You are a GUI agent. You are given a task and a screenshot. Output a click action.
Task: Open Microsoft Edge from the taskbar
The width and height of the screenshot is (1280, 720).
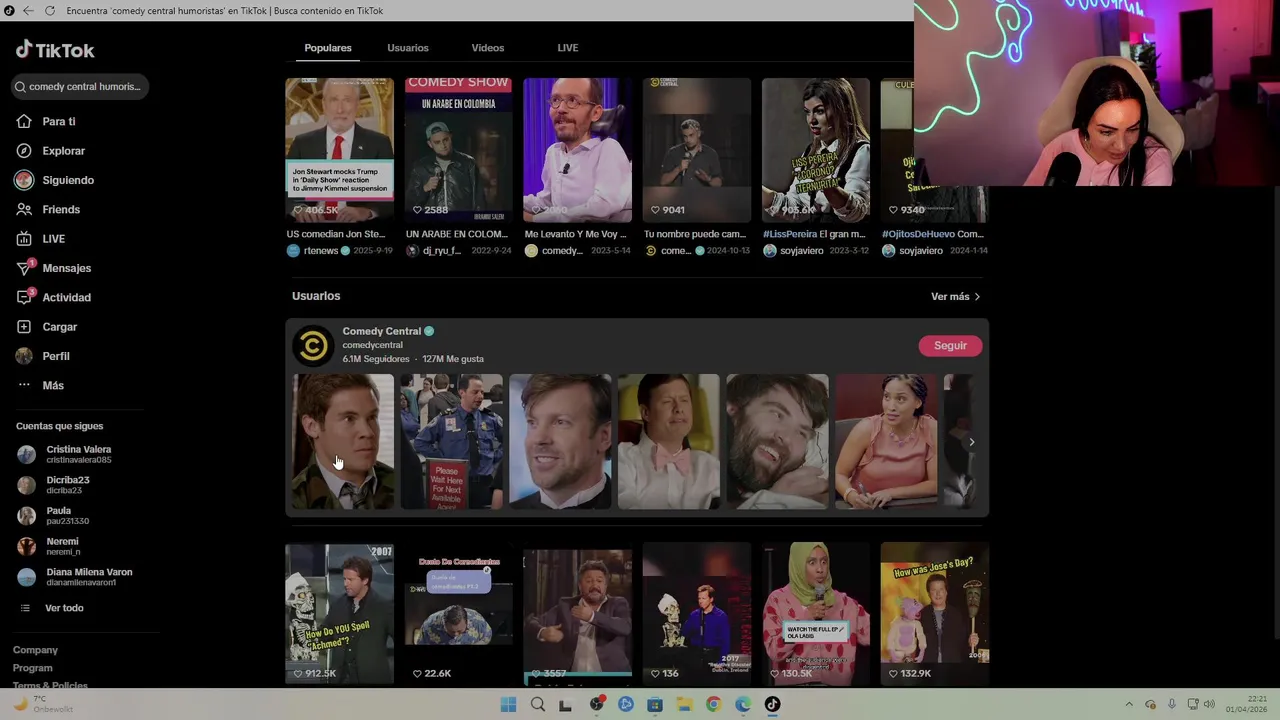click(x=743, y=704)
